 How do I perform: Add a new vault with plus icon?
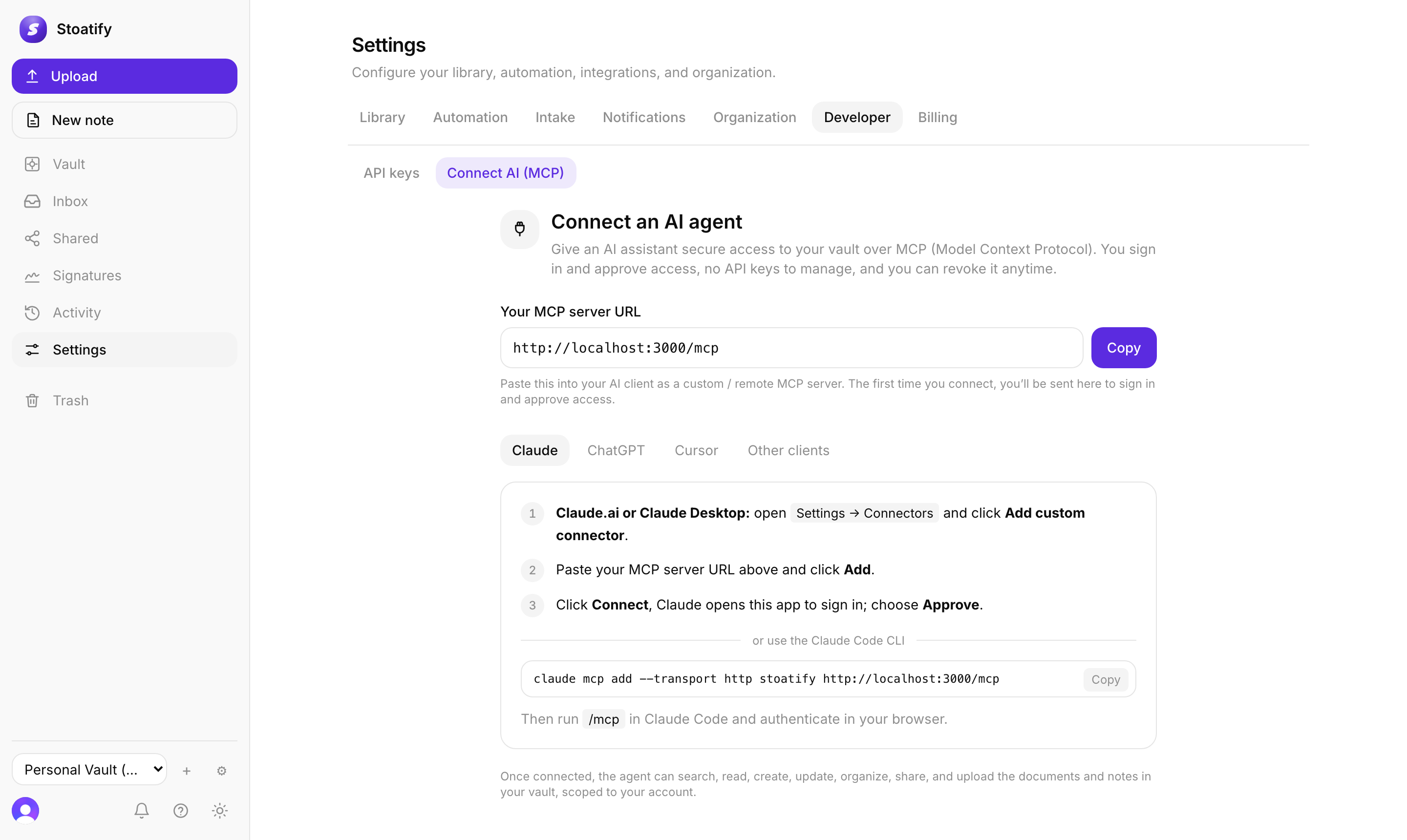[x=186, y=770]
